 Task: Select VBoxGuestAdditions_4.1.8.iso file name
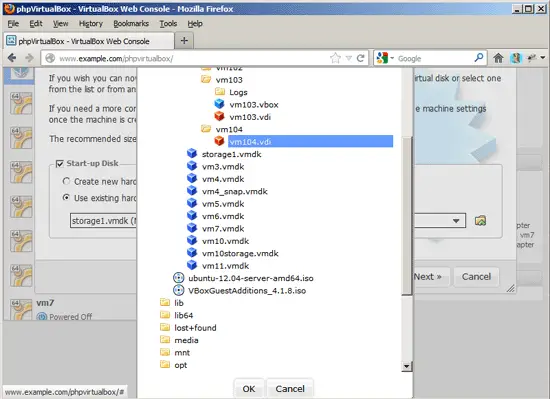click(x=247, y=291)
